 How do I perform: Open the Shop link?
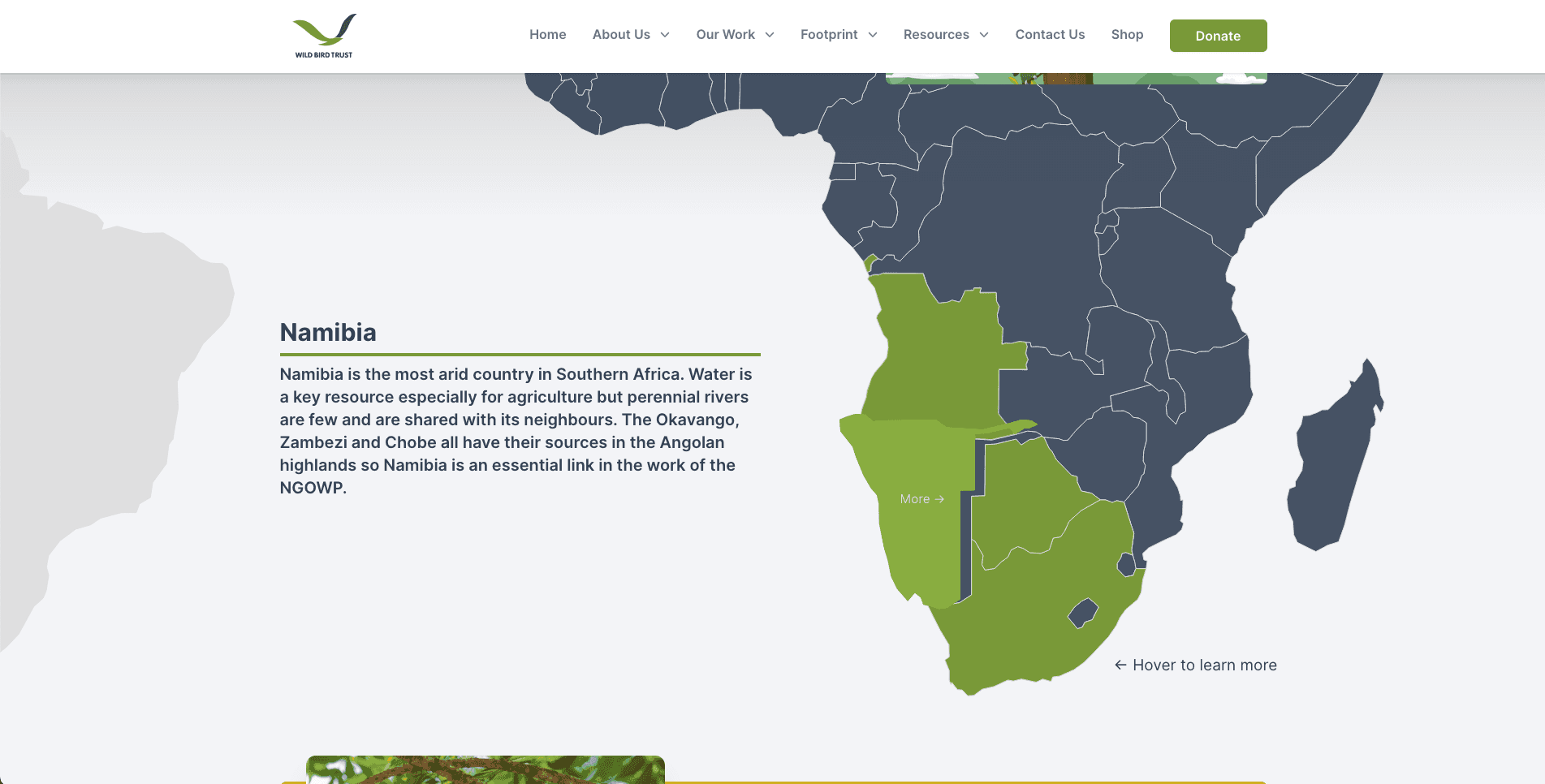(x=1127, y=35)
